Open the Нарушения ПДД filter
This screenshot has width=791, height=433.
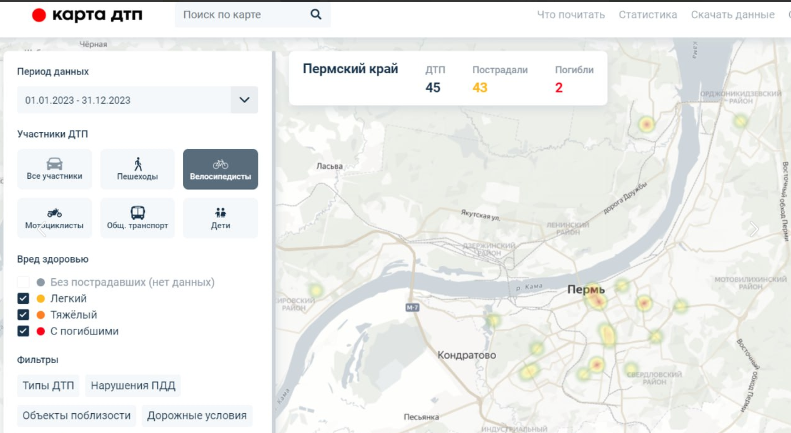tap(133, 386)
